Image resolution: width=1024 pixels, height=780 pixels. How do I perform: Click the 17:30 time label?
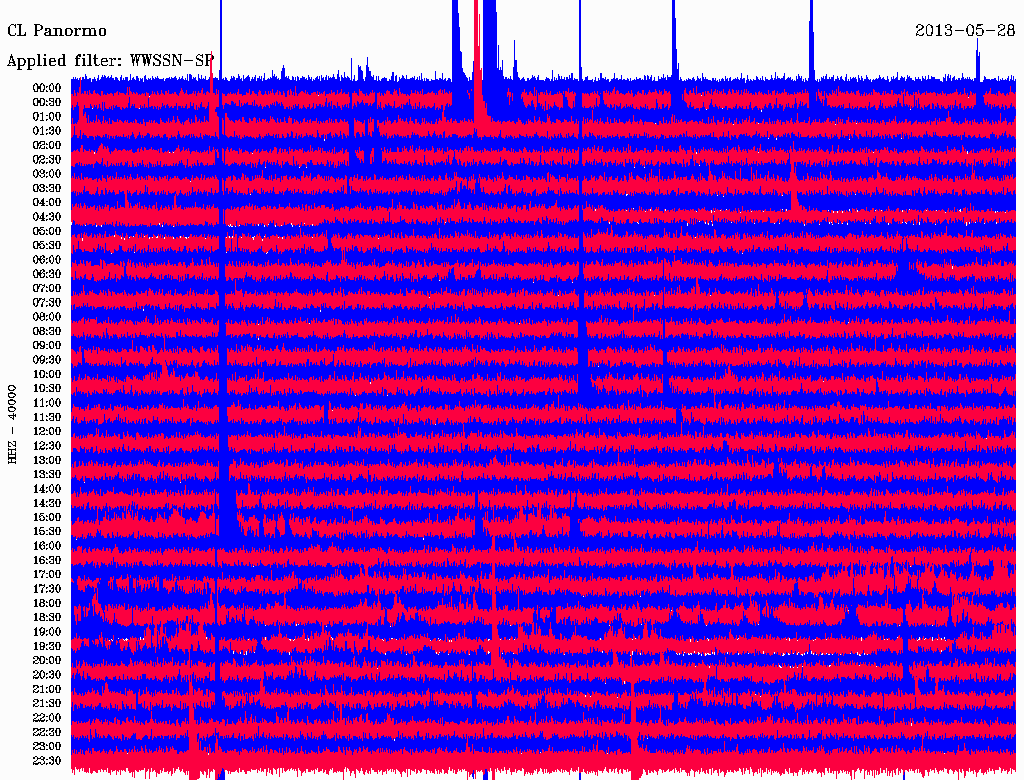pyautogui.click(x=47, y=589)
